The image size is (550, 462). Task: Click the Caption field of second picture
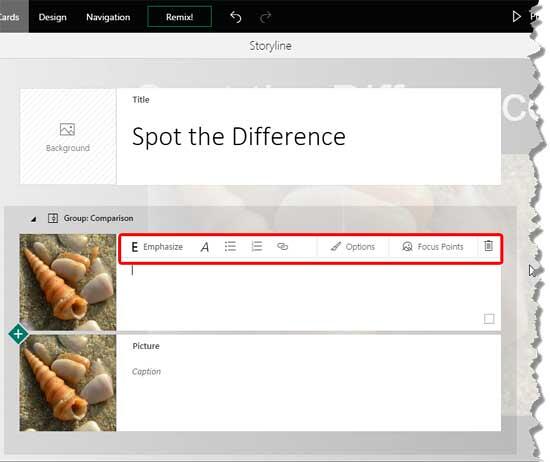[x=146, y=371]
